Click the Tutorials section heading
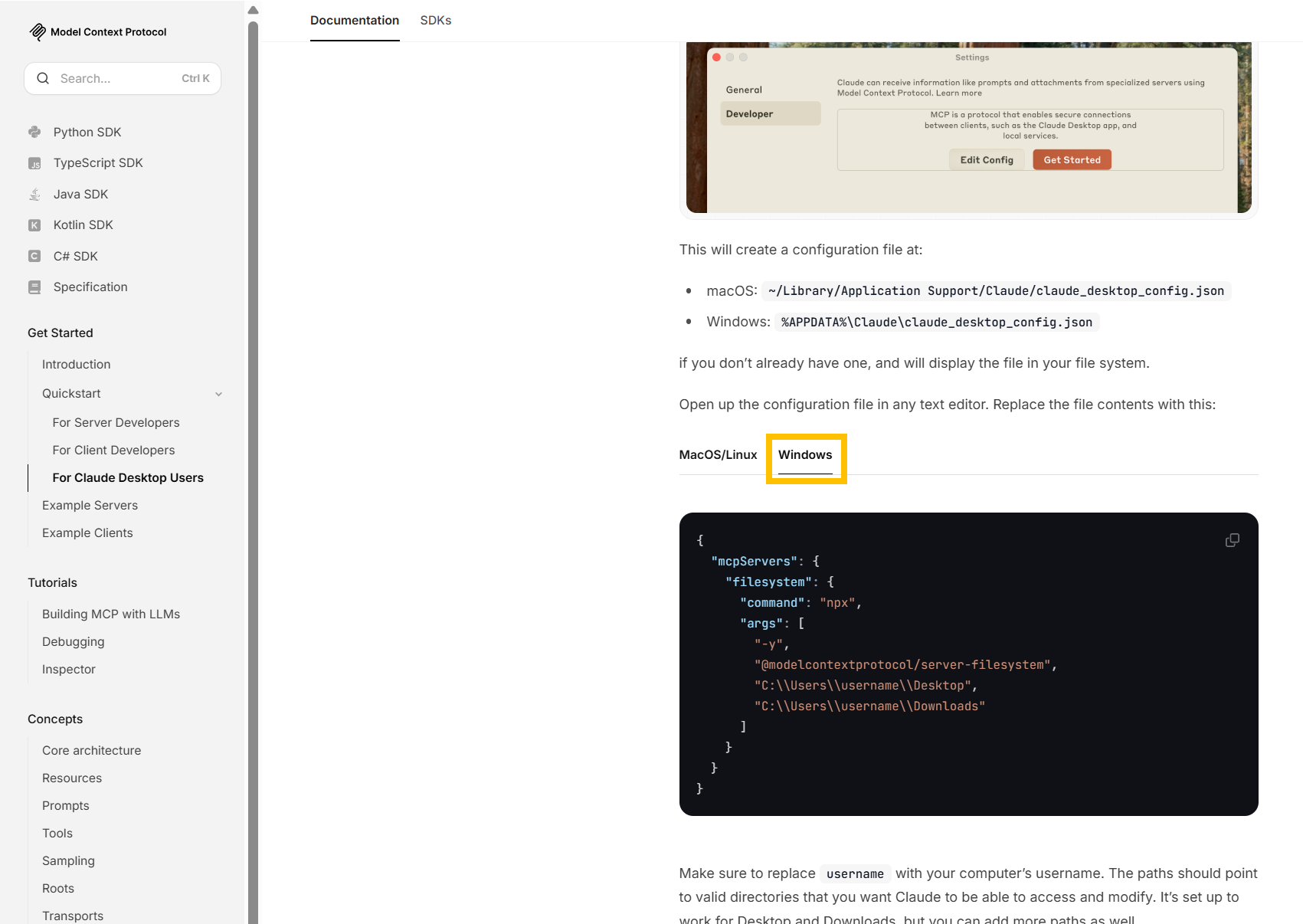 [x=52, y=583]
